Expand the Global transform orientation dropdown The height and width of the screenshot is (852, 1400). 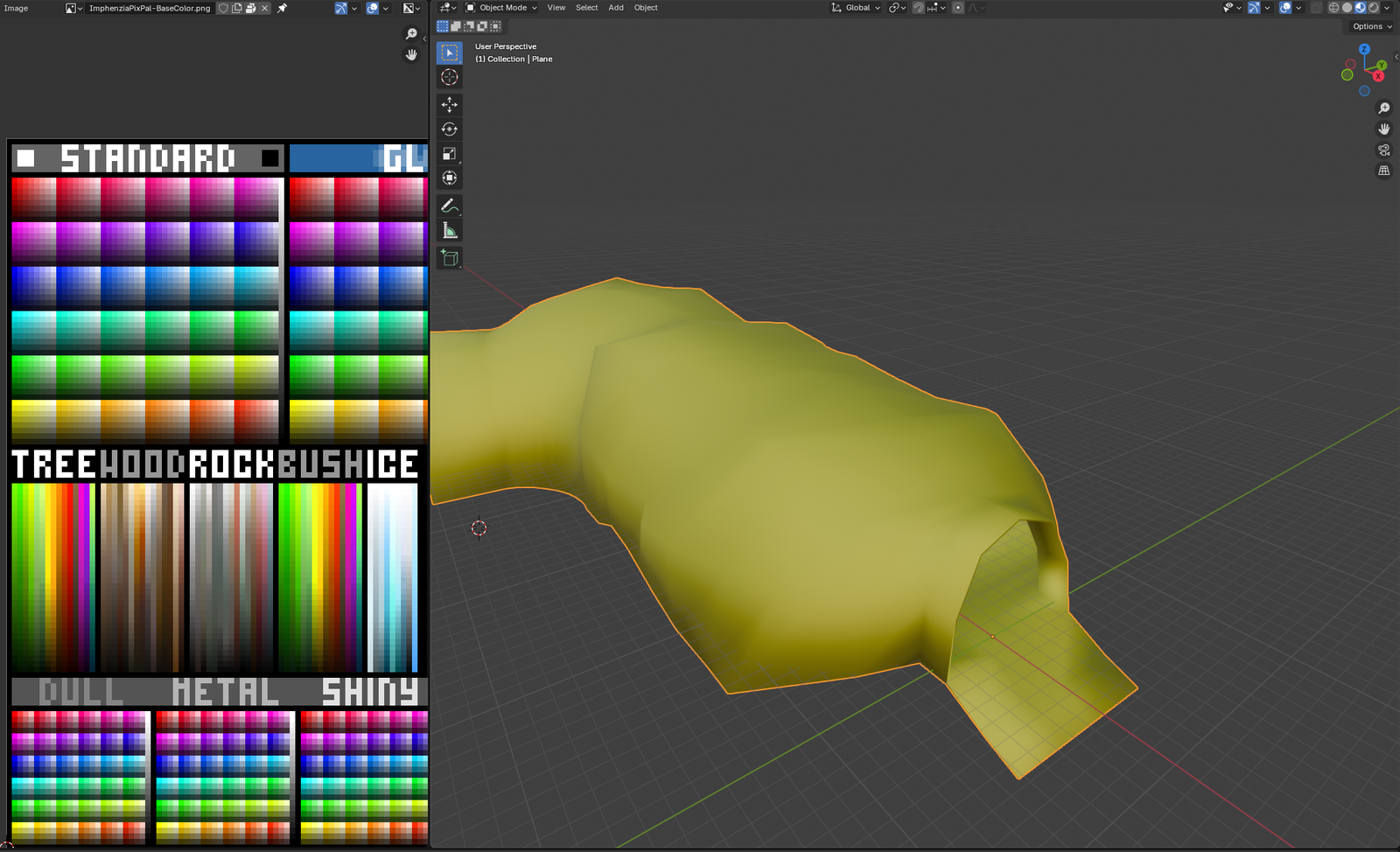[x=856, y=8]
